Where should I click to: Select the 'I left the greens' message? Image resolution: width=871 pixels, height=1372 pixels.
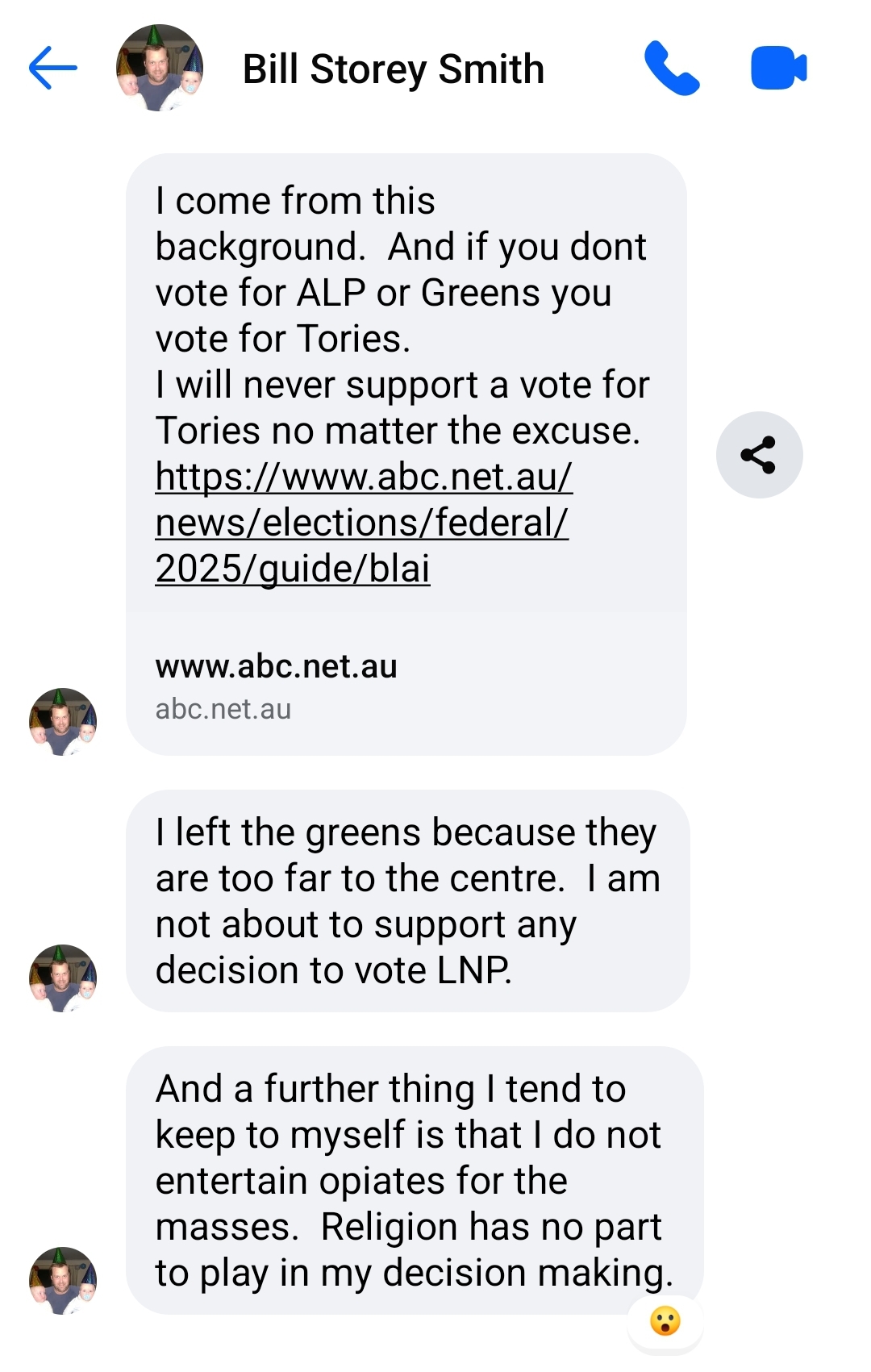(408, 901)
